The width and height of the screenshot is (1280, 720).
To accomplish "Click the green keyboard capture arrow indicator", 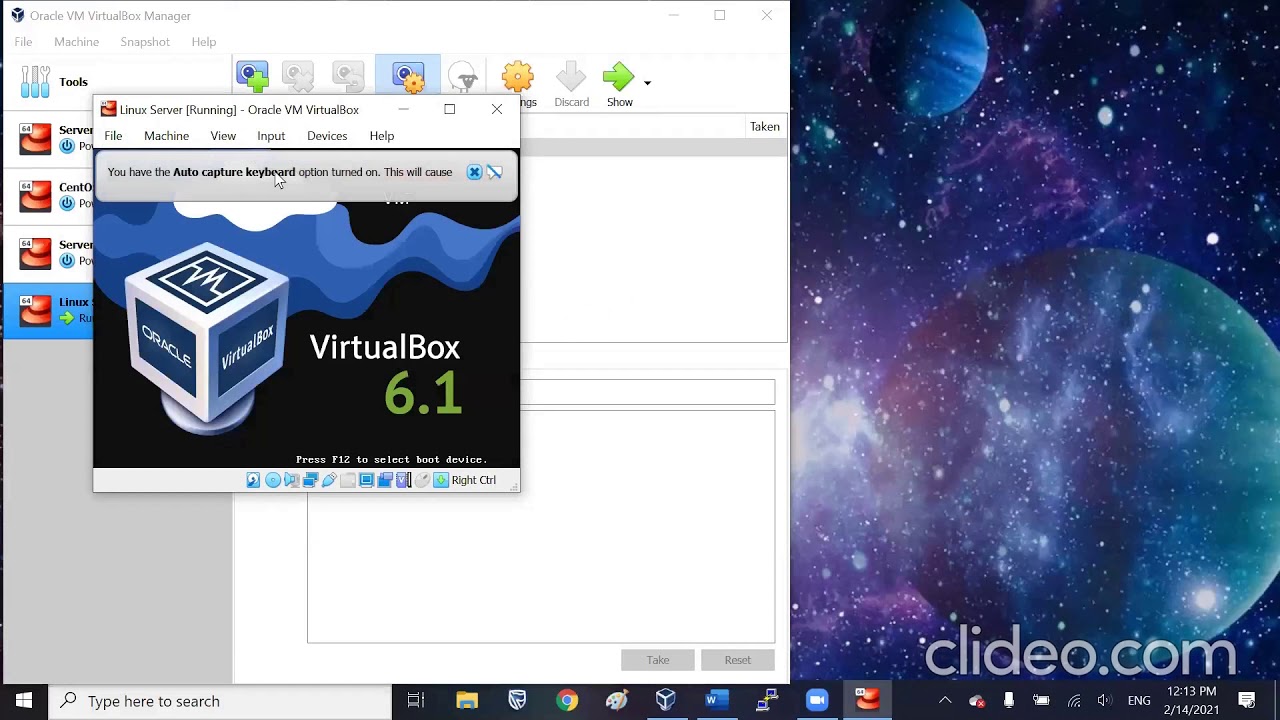I will 441,480.
